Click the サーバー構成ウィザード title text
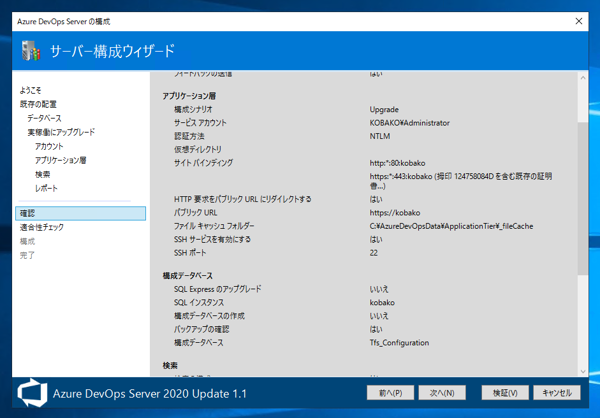The height and width of the screenshot is (418, 600). (x=112, y=51)
